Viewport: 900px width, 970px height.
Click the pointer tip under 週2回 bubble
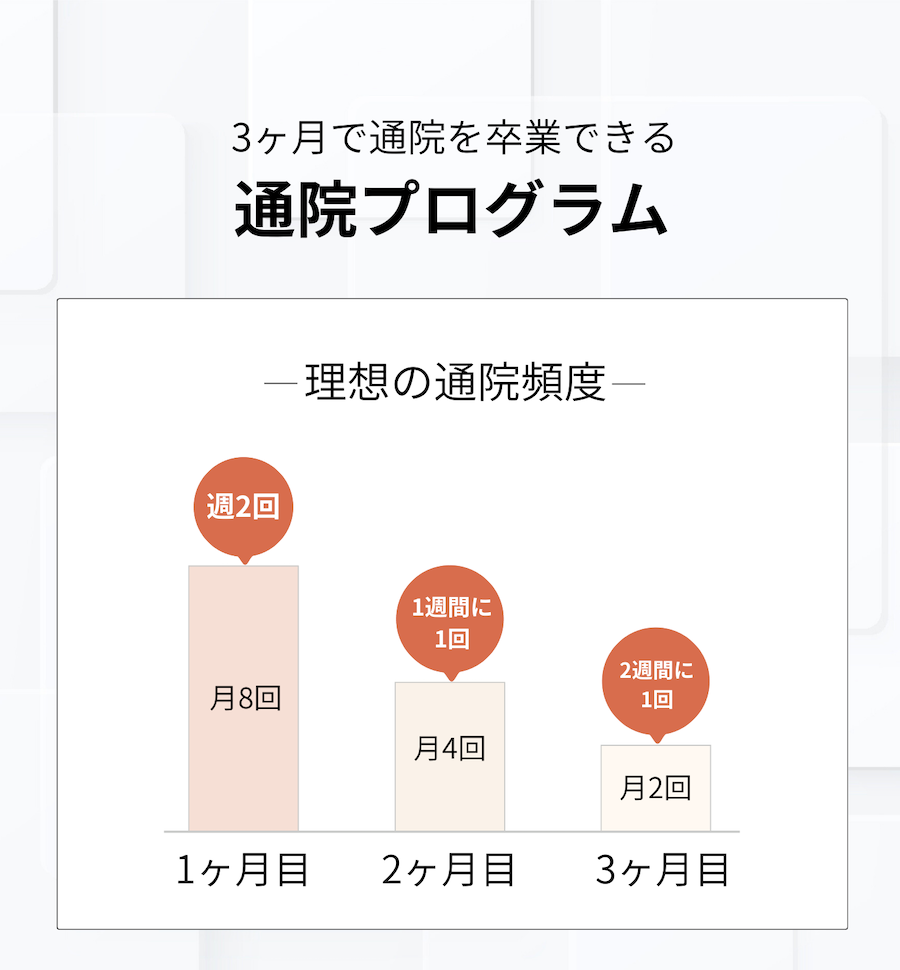click(245, 560)
